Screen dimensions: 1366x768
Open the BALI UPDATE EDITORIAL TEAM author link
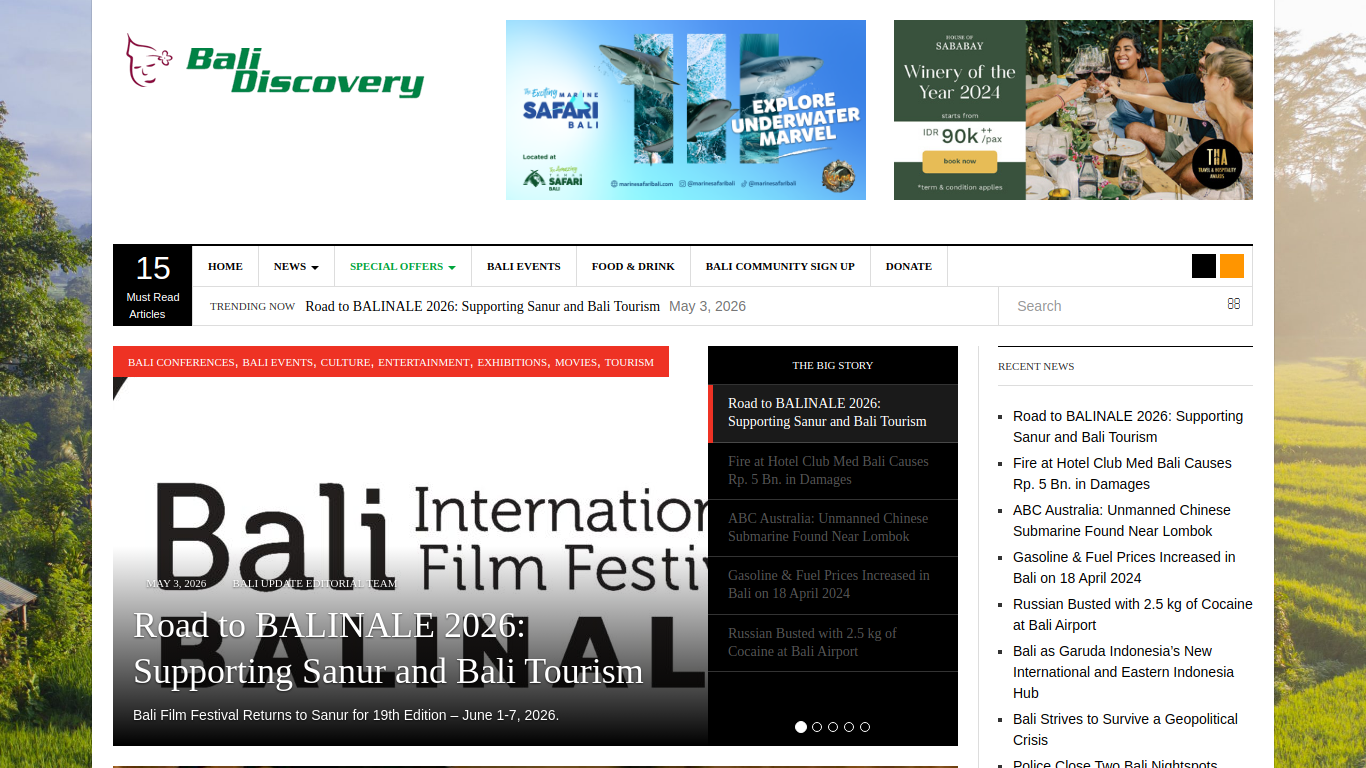(315, 583)
